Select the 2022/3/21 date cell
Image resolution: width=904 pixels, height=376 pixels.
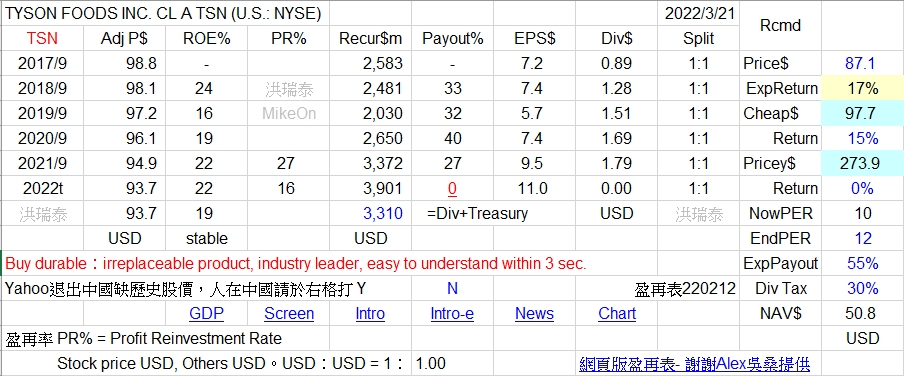click(x=699, y=13)
